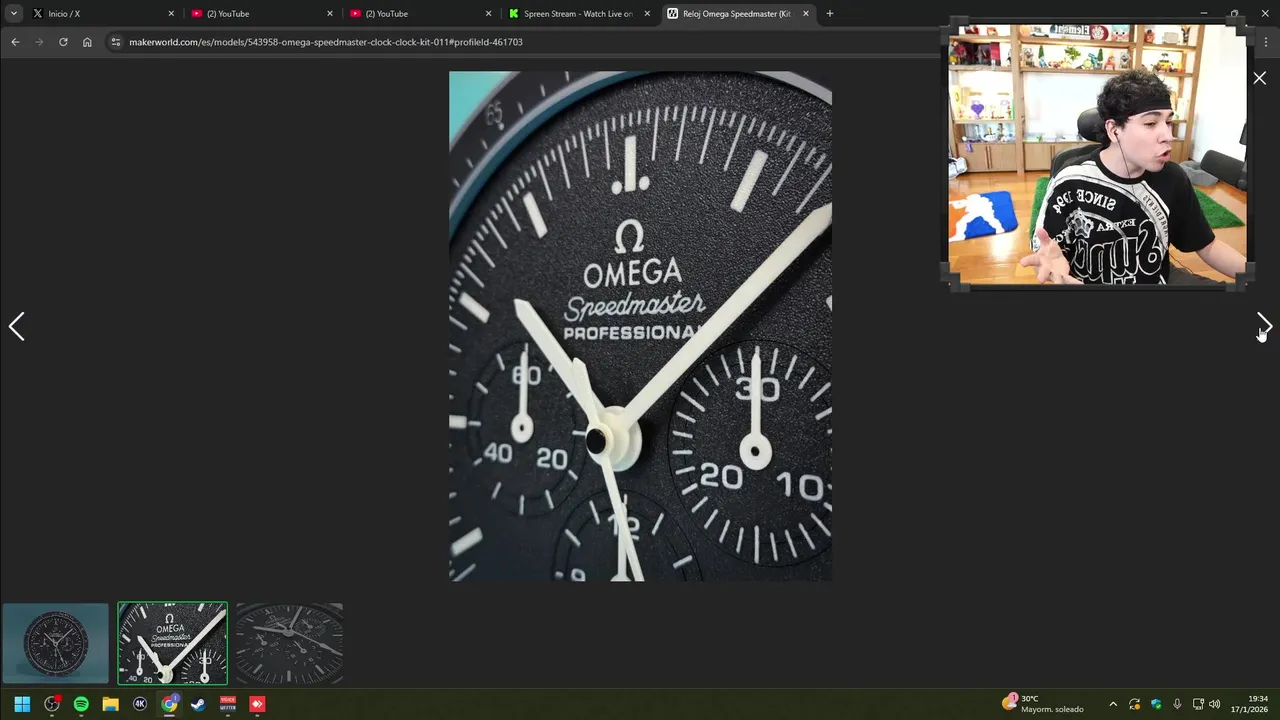Show hidden system tray icons

pyautogui.click(x=1113, y=704)
